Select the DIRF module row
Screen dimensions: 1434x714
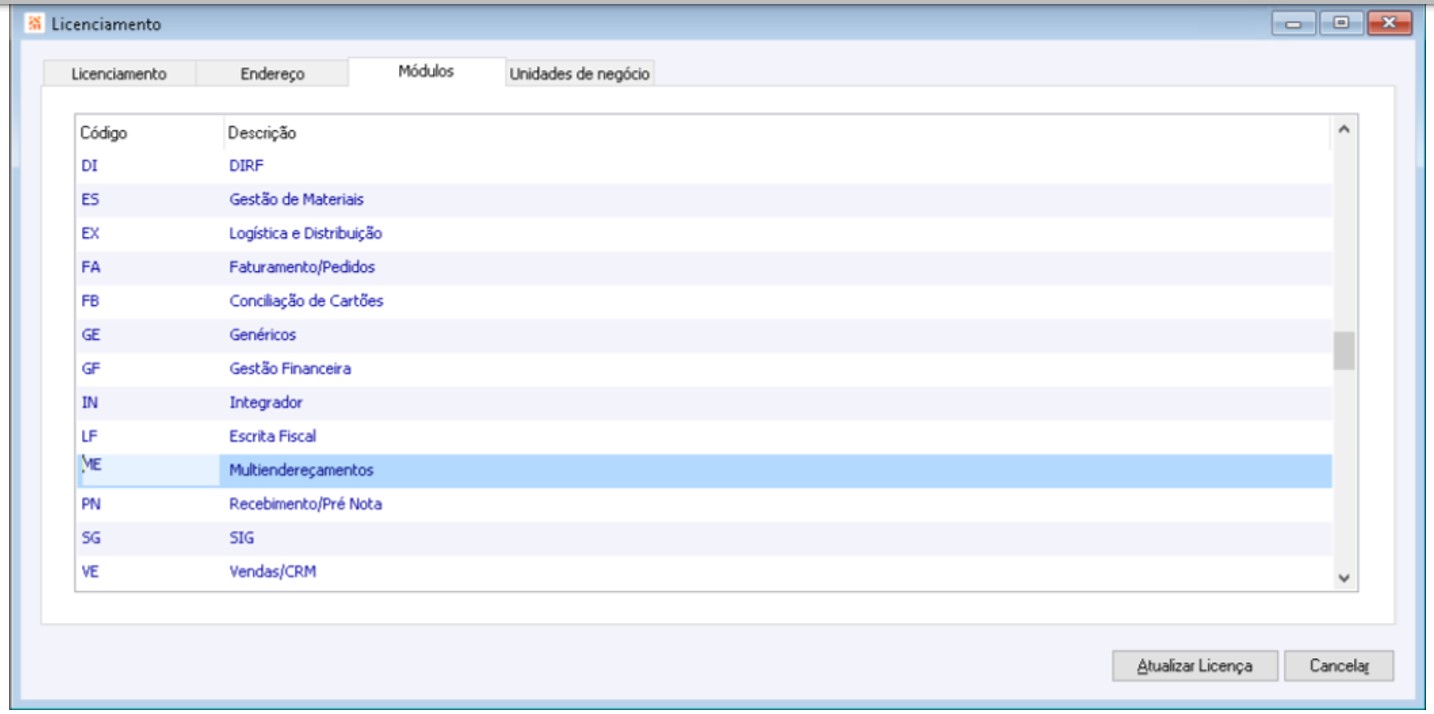pyautogui.click(x=704, y=167)
